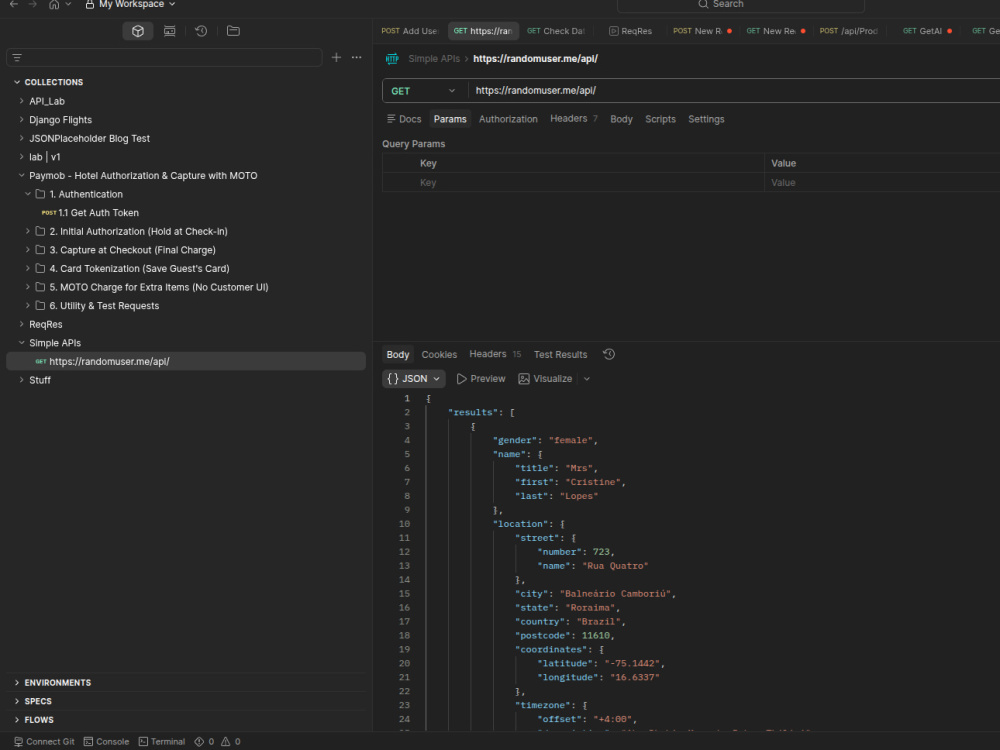Screen dimensions: 1000x750
Task: Open the JSON format dropdown
Action: (x=414, y=379)
